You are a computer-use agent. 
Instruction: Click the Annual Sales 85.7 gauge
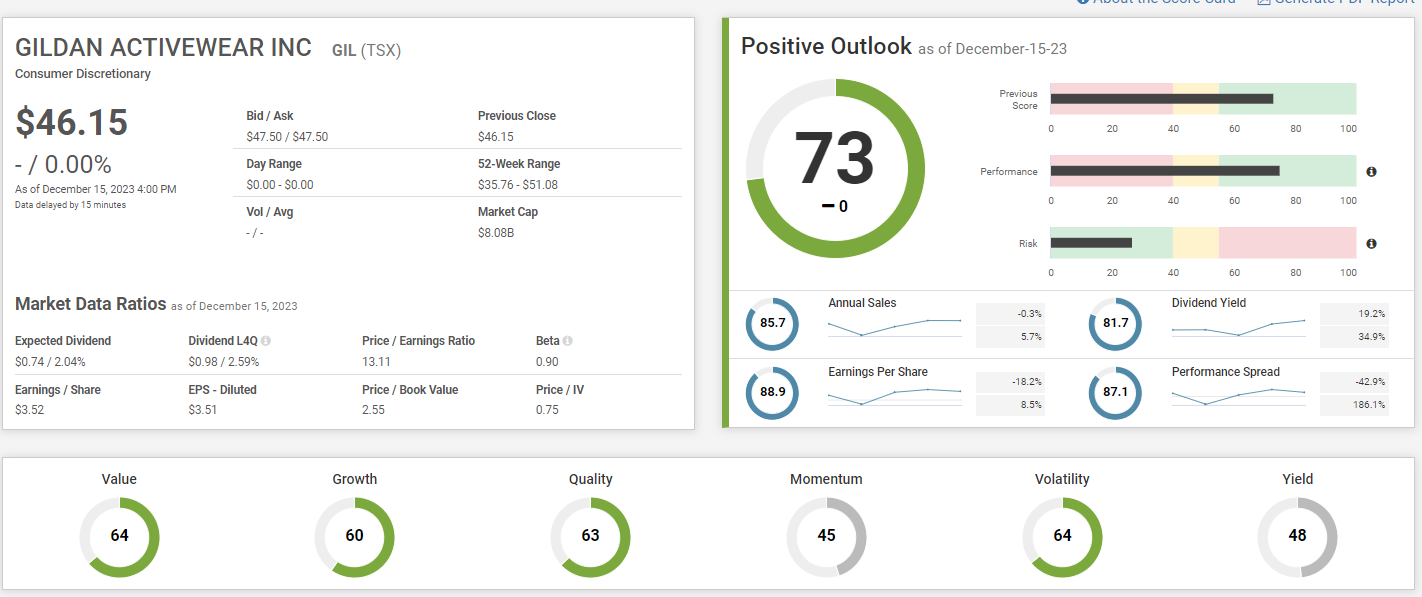[x=772, y=324]
